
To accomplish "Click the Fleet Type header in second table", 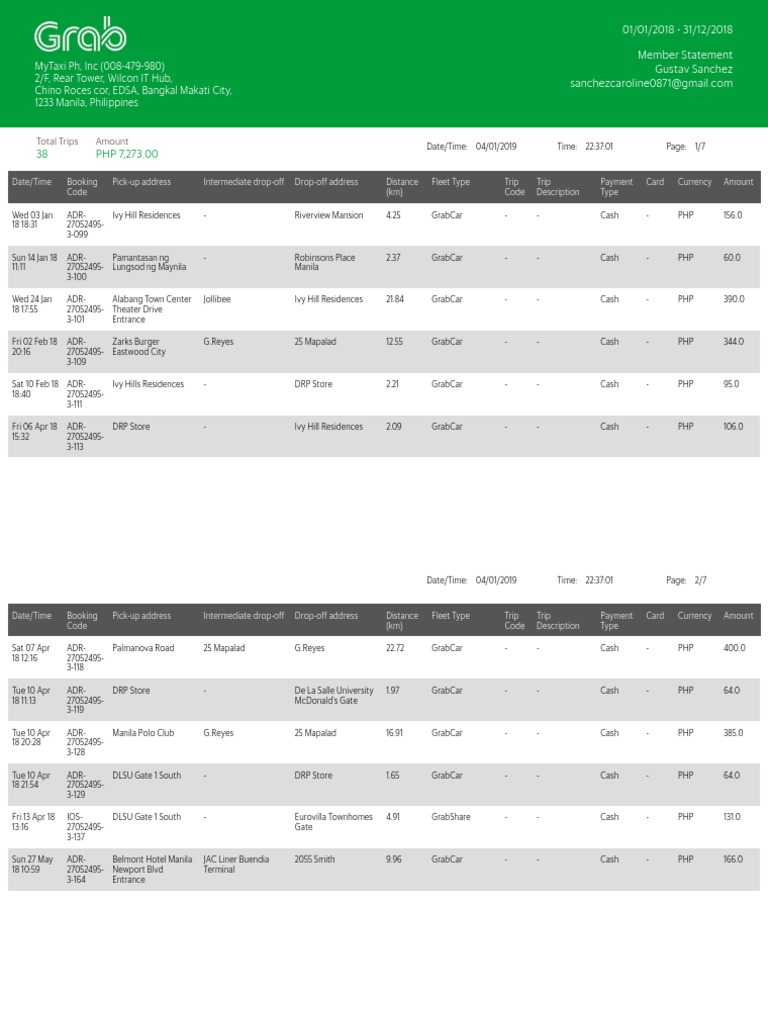I will [x=450, y=616].
